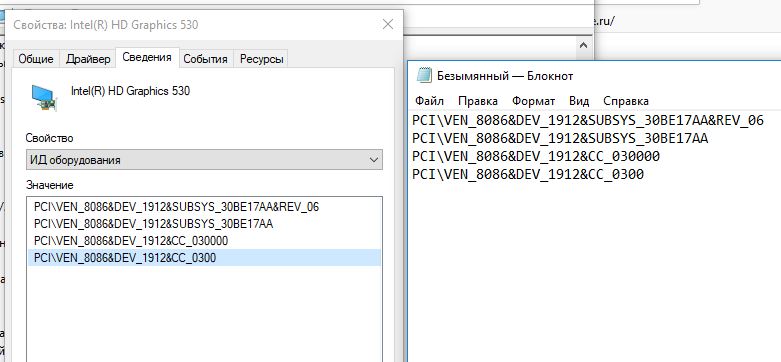Select highlighted list value ending with CC_0300
This screenshot has width=781, height=362.
204,258
